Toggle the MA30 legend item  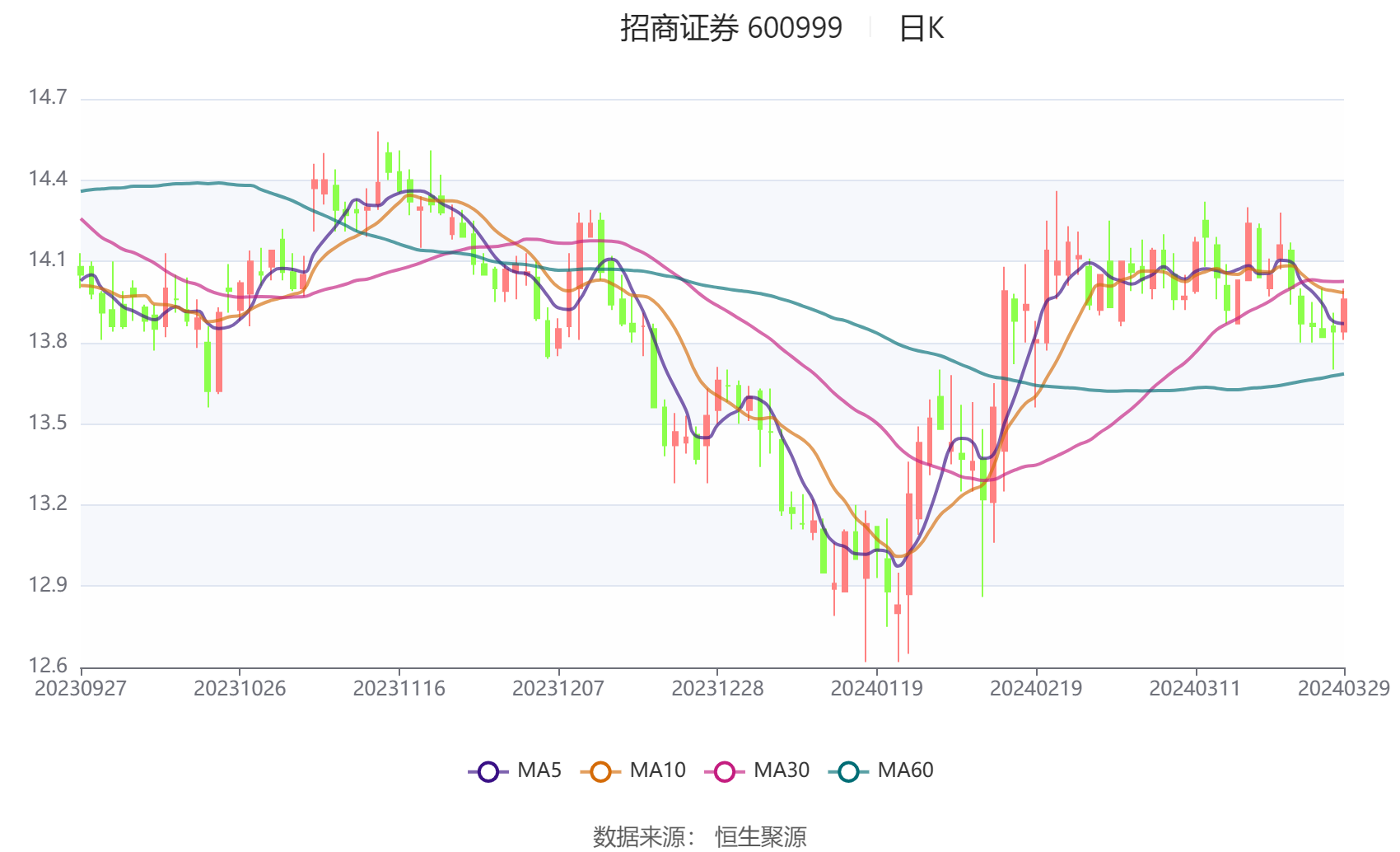click(758, 771)
